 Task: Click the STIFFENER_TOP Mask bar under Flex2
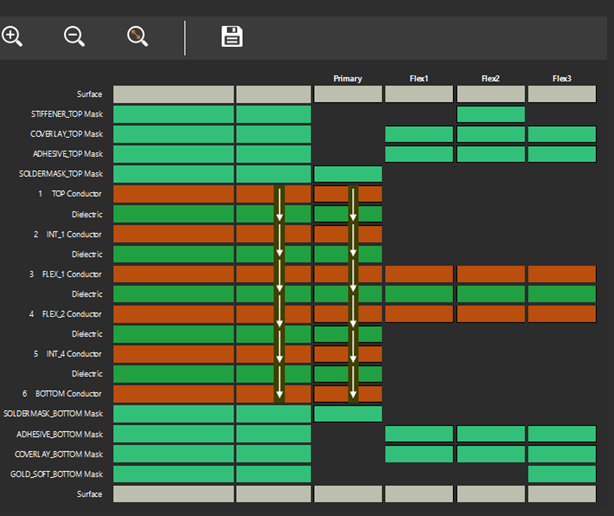pyautogui.click(x=491, y=114)
